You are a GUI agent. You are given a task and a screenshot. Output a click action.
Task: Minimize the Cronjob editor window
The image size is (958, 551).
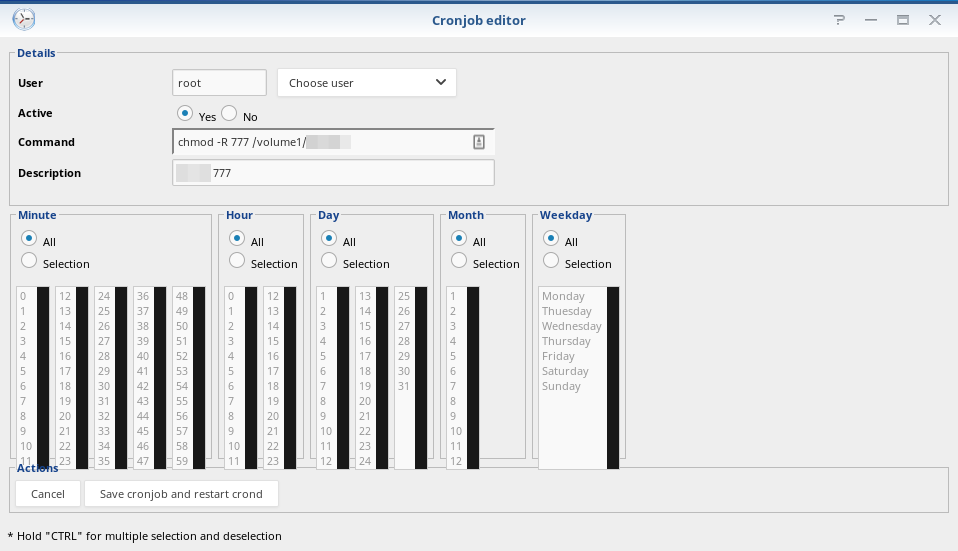coord(871,20)
